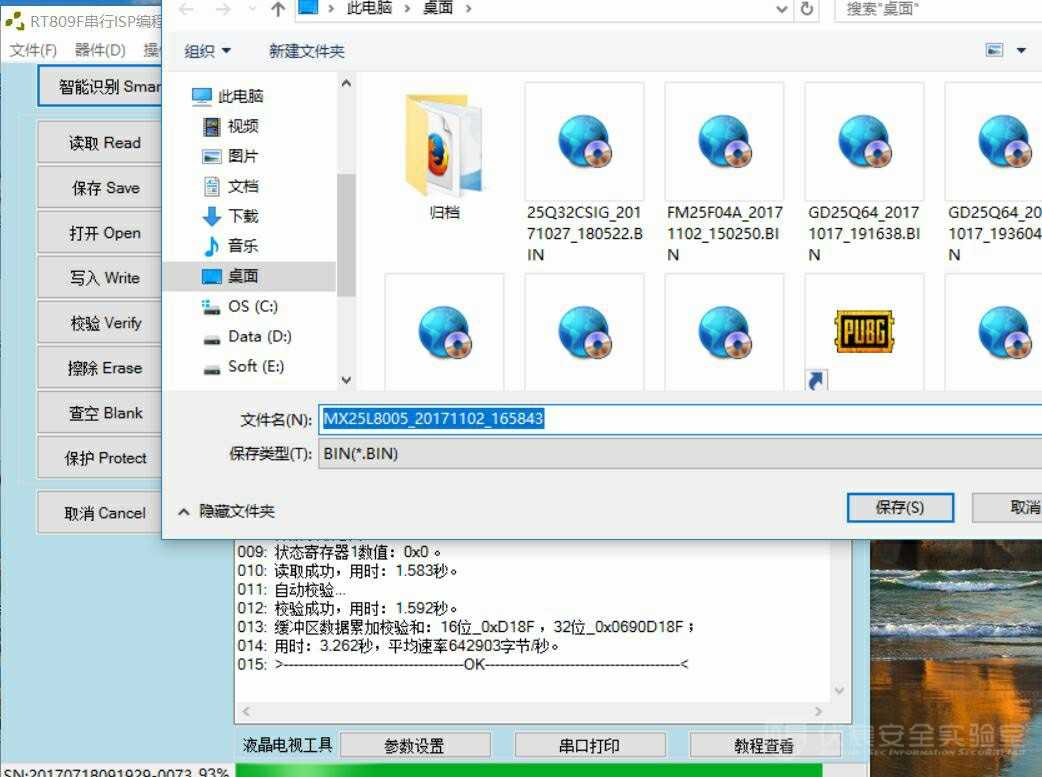Select 桌面 in the navigation pane

coord(249,276)
